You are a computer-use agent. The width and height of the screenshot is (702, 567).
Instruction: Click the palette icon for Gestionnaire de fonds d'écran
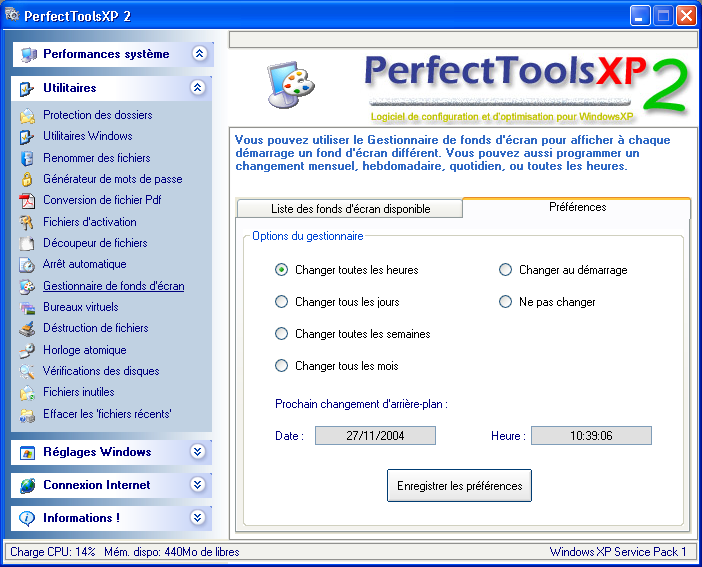(x=27, y=286)
